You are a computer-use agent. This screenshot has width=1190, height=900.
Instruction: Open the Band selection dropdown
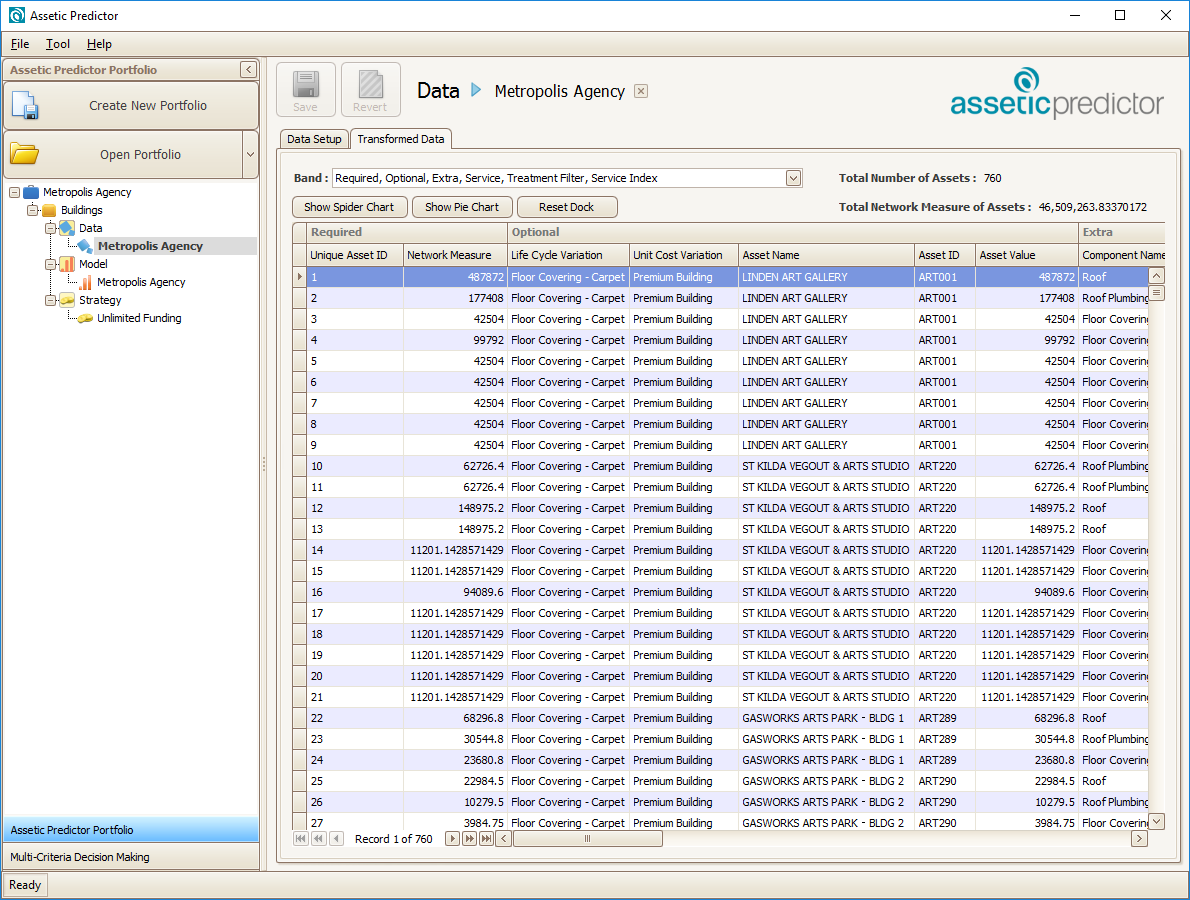click(x=793, y=177)
